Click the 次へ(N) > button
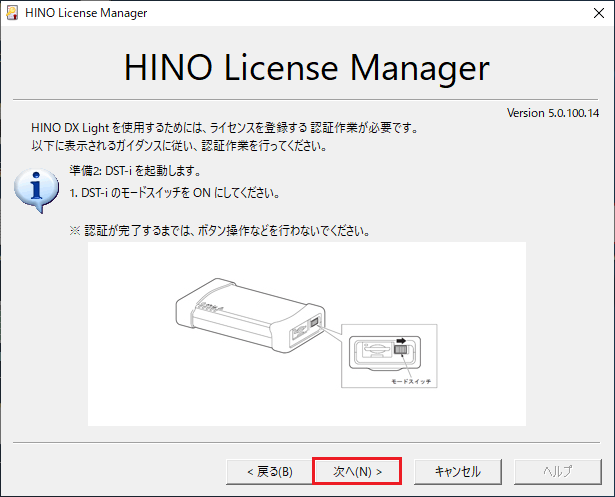Screen dimensions: 615x497 (357, 471)
